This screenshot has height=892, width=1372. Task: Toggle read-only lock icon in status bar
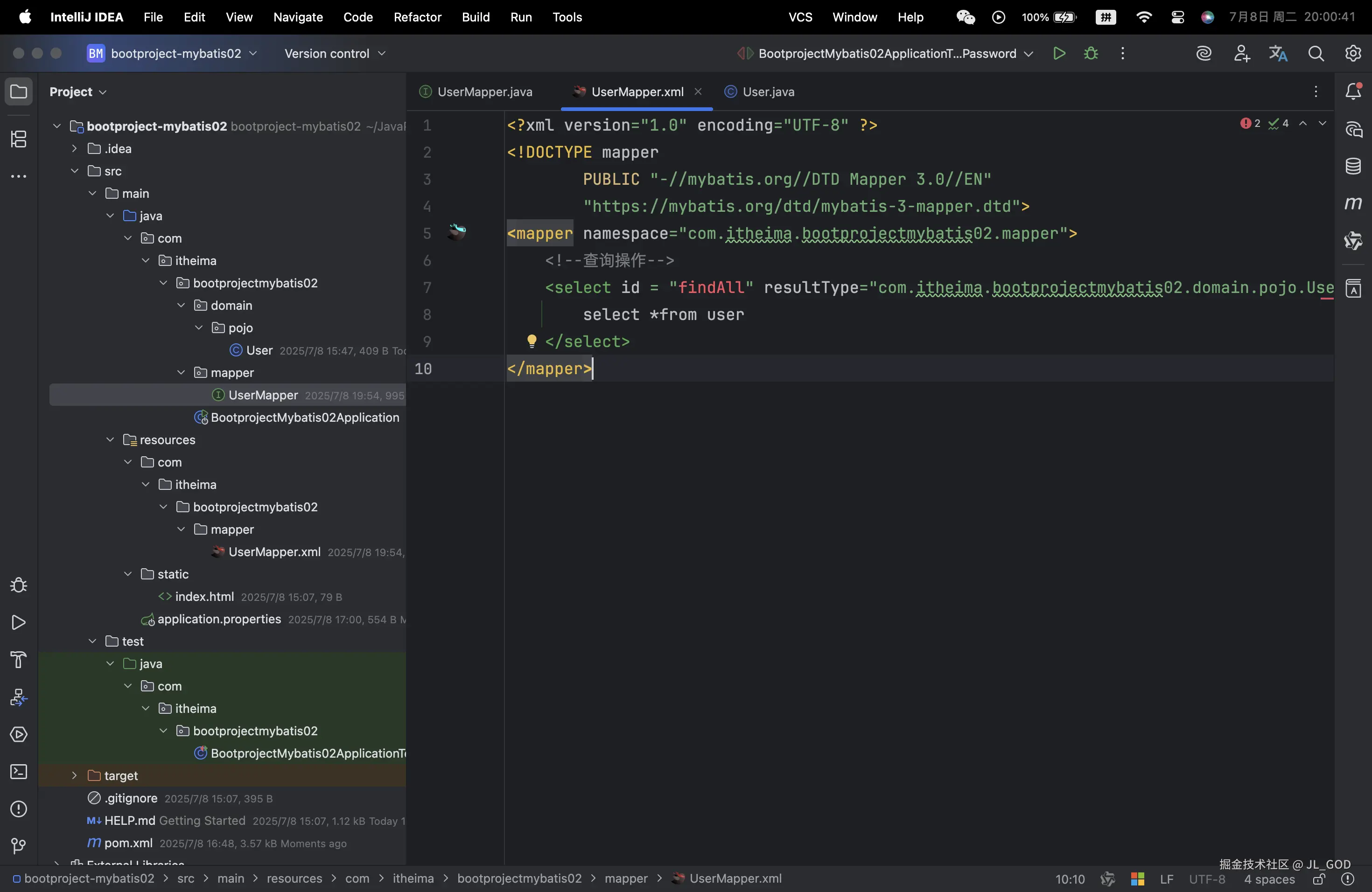(1319, 879)
